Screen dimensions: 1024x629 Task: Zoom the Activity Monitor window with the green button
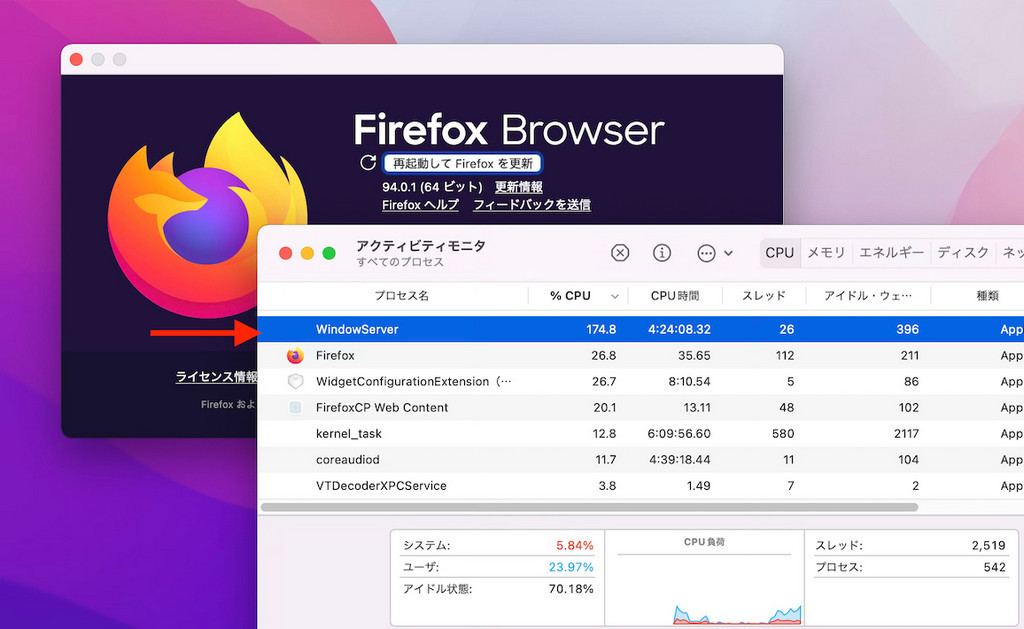(x=329, y=253)
